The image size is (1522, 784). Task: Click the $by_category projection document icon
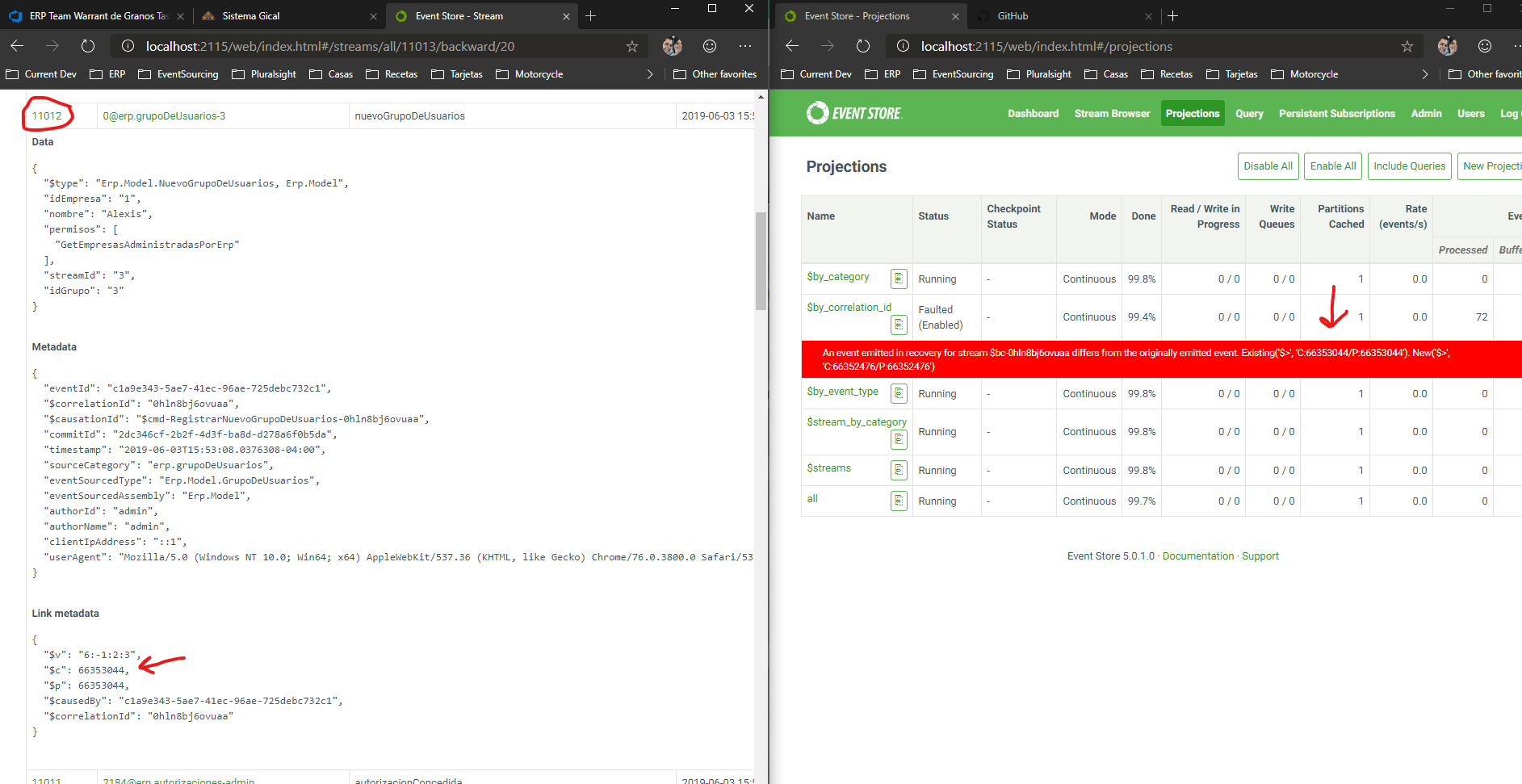coord(899,279)
